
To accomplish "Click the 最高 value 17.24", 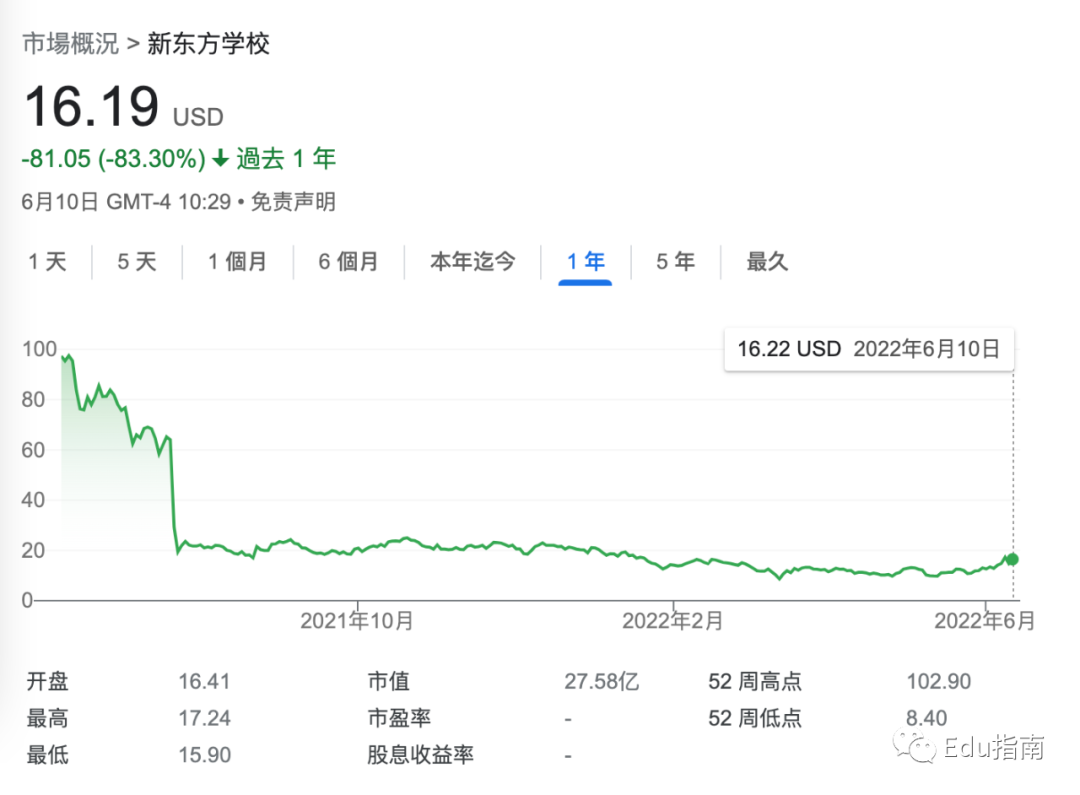I will pyautogui.click(x=205, y=718).
